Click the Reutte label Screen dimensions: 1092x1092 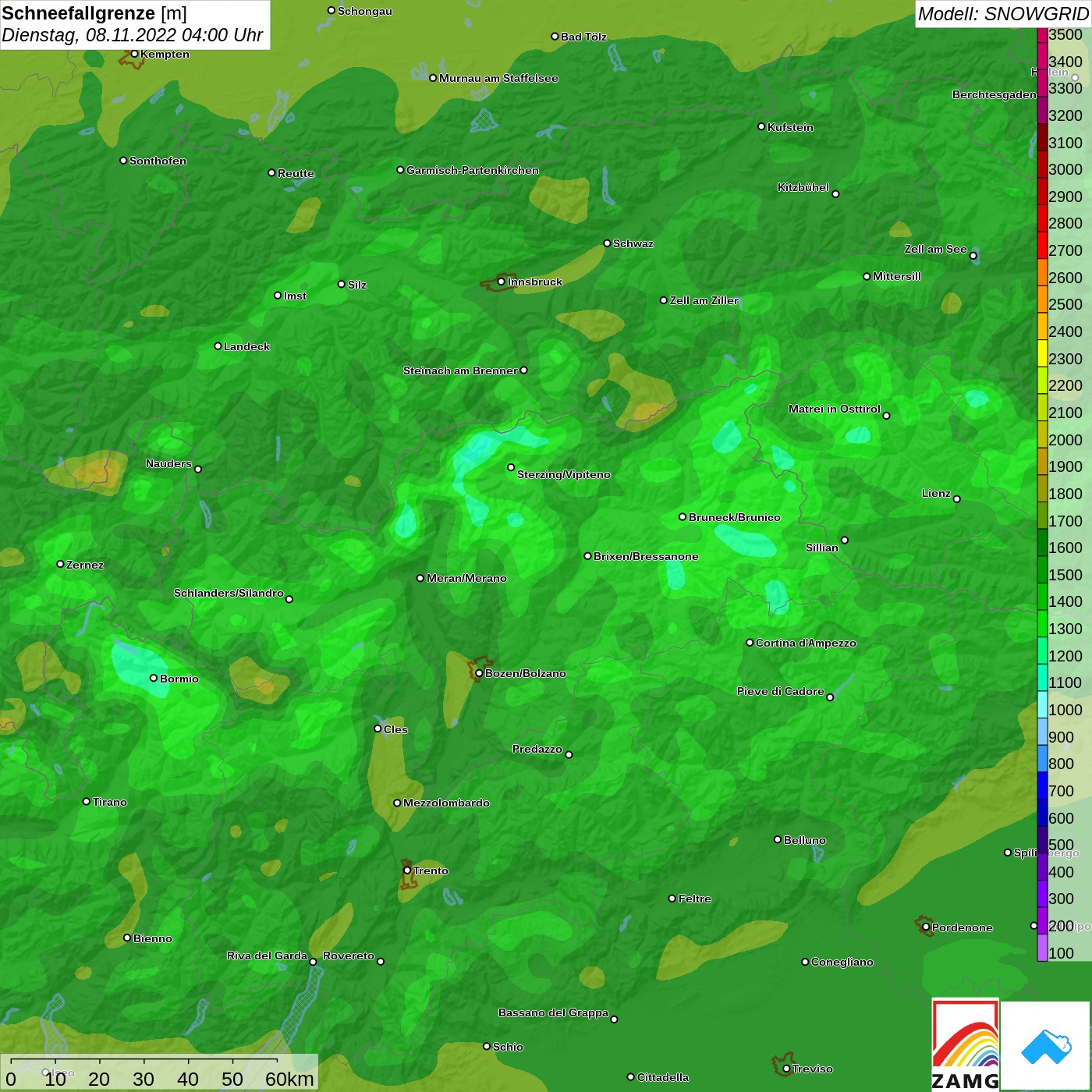296,173
